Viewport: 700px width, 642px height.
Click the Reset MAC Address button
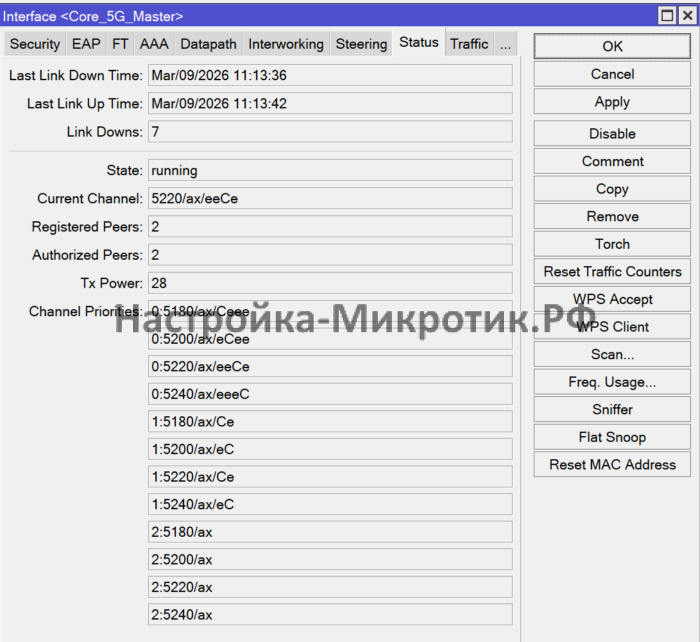tap(612, 465)
